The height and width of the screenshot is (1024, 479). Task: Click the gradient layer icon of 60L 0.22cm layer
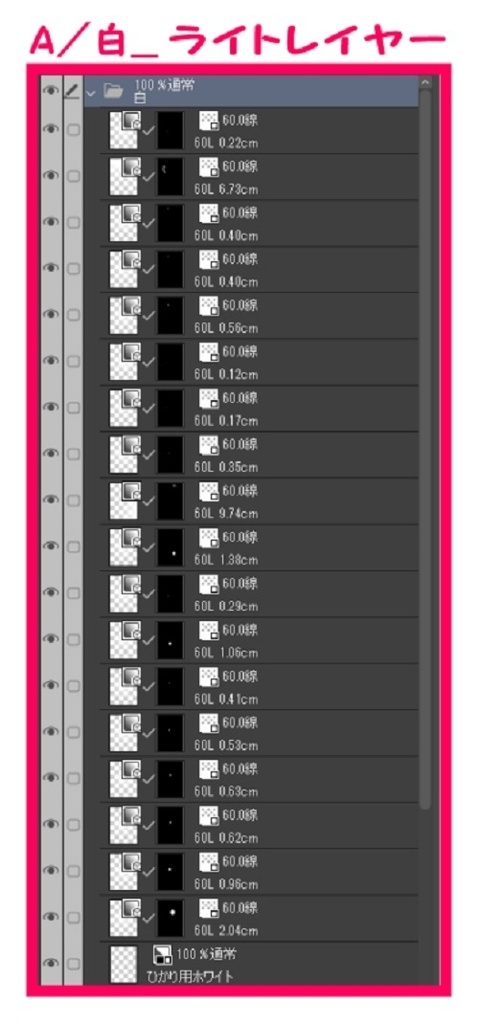tap(131, 121)
